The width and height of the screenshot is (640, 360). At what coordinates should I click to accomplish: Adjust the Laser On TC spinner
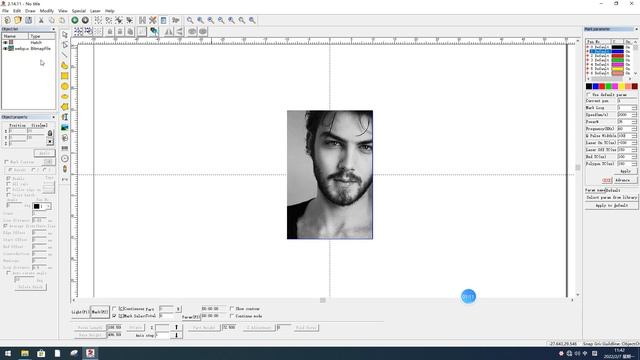[x=634, y=143]
